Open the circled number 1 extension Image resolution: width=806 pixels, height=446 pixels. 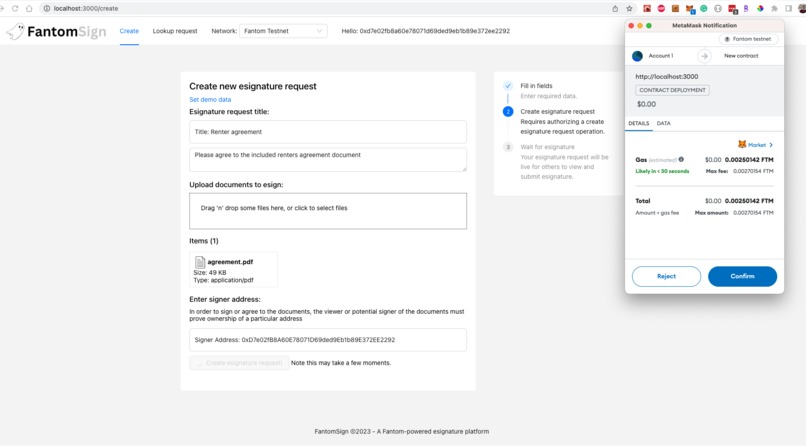pos(718,8)
